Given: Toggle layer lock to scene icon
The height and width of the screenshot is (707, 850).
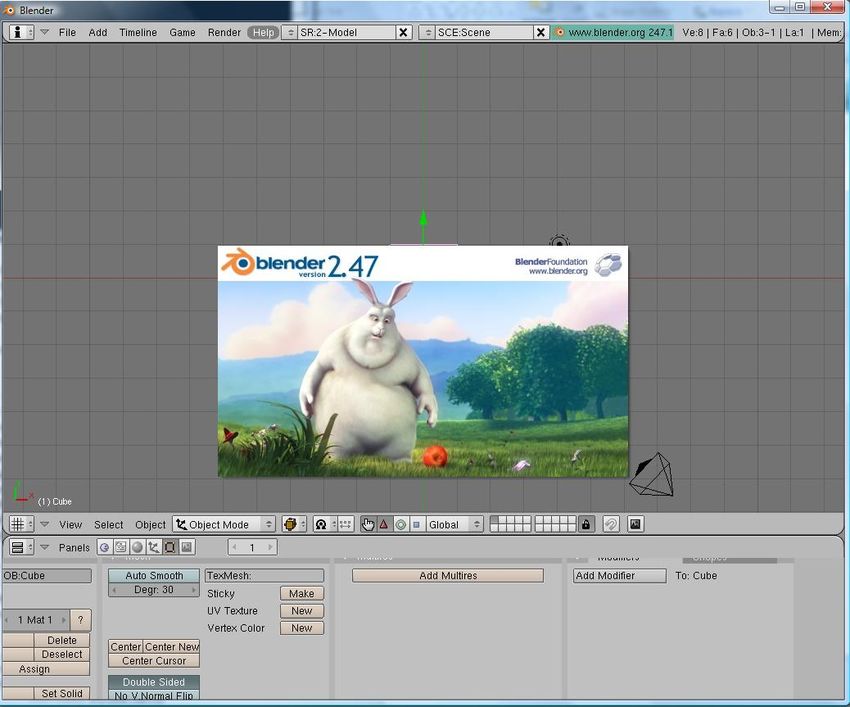Looking at the screenshot, I should (x=585, y=524).
